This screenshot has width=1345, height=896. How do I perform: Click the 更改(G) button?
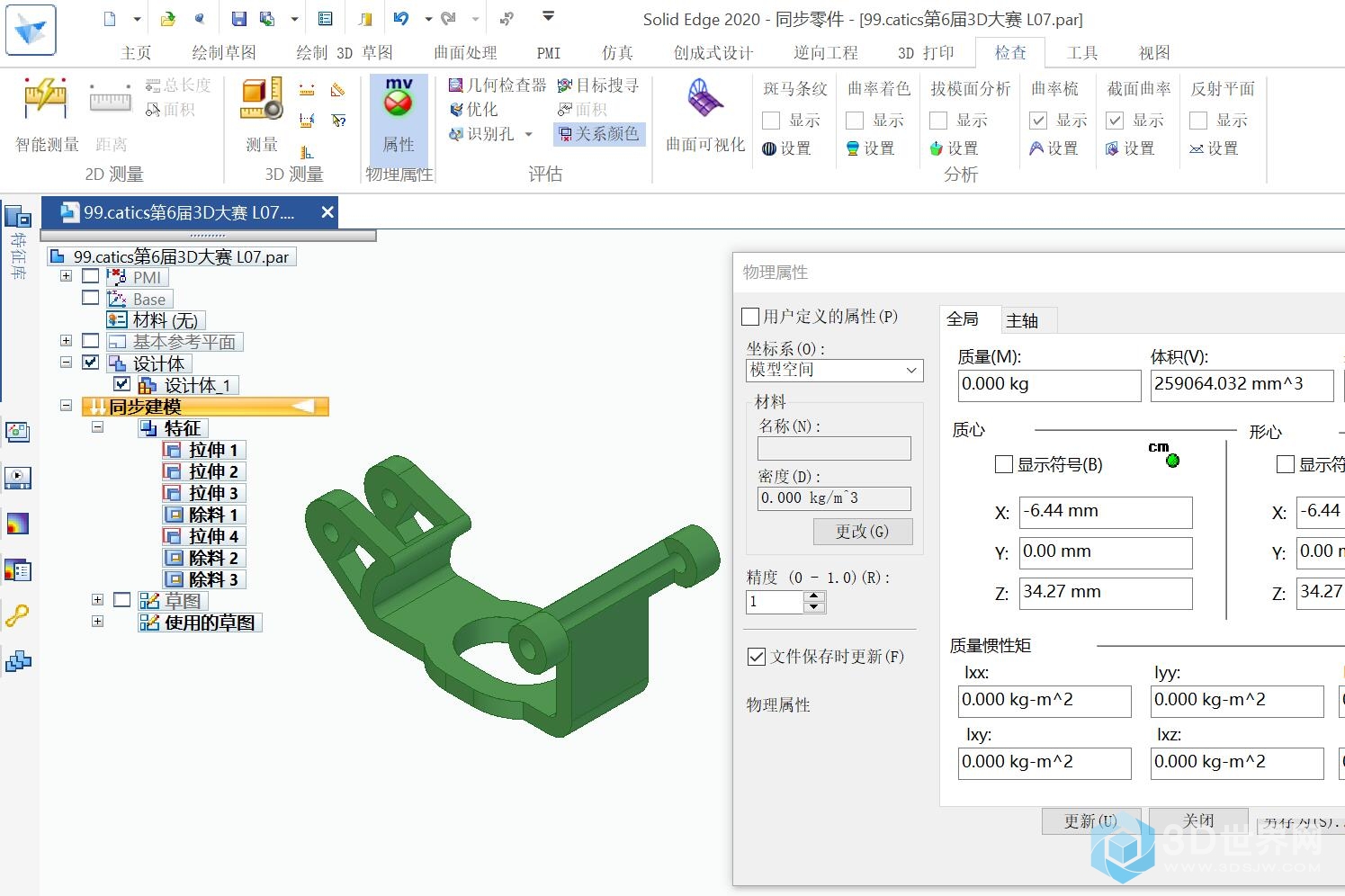click(x=862, y=532)
